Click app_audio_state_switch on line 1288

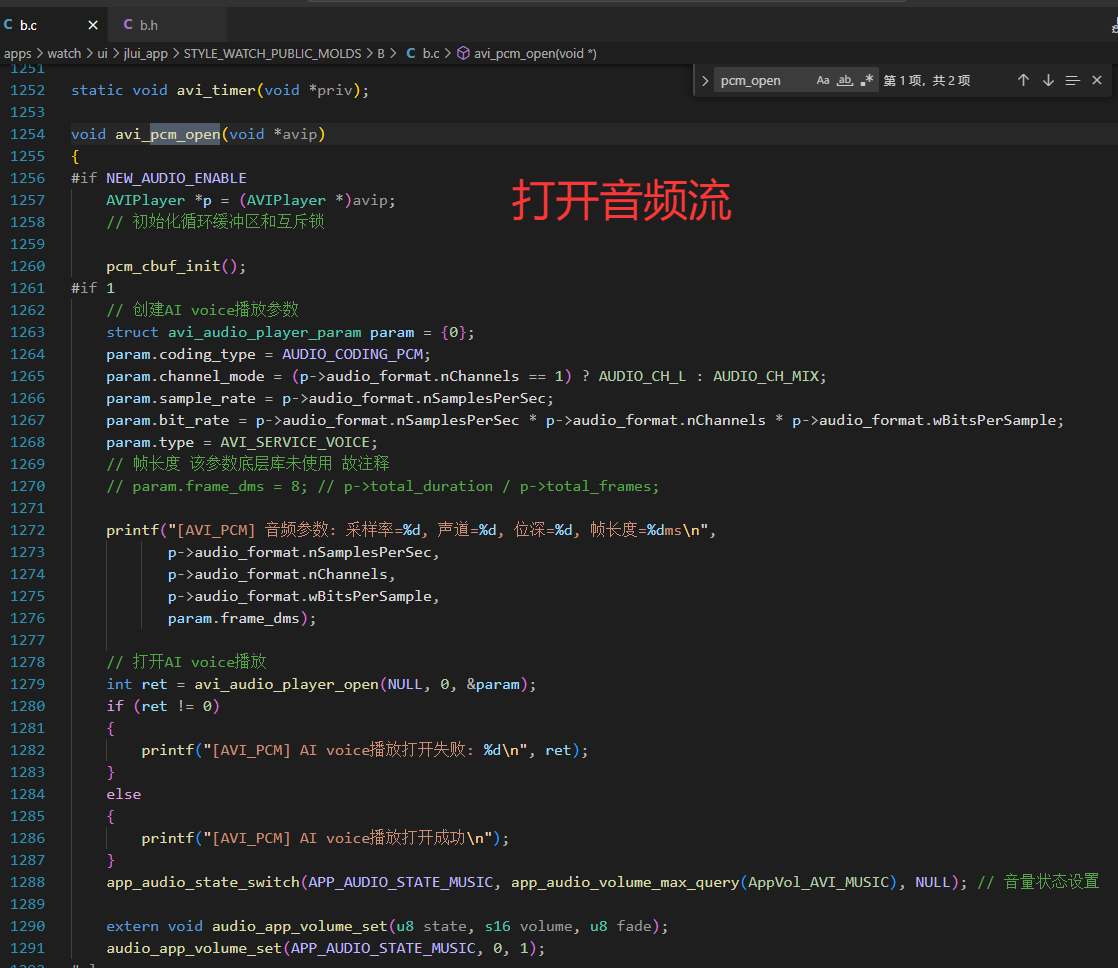(203, 882)
